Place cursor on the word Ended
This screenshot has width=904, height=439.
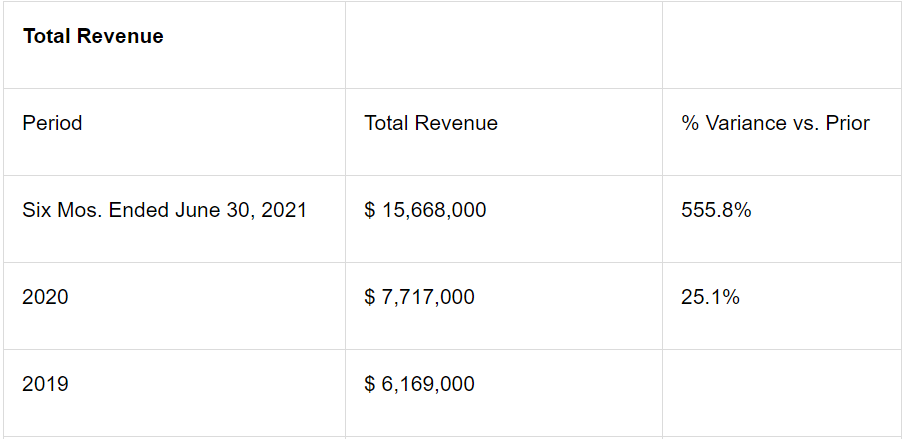[140, 211]
